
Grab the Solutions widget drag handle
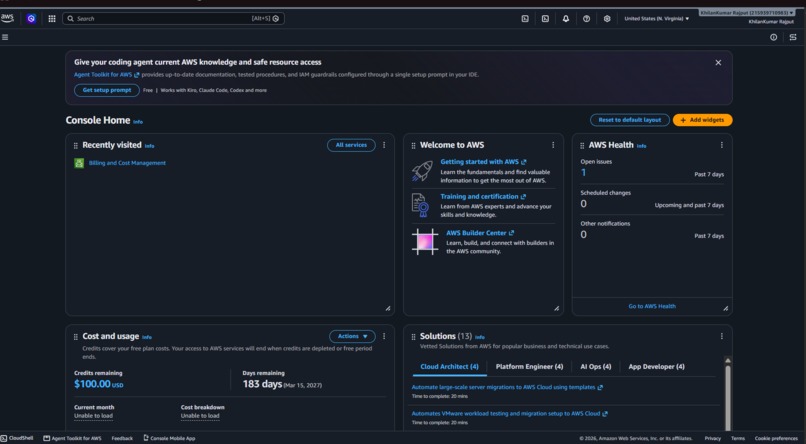413,337
